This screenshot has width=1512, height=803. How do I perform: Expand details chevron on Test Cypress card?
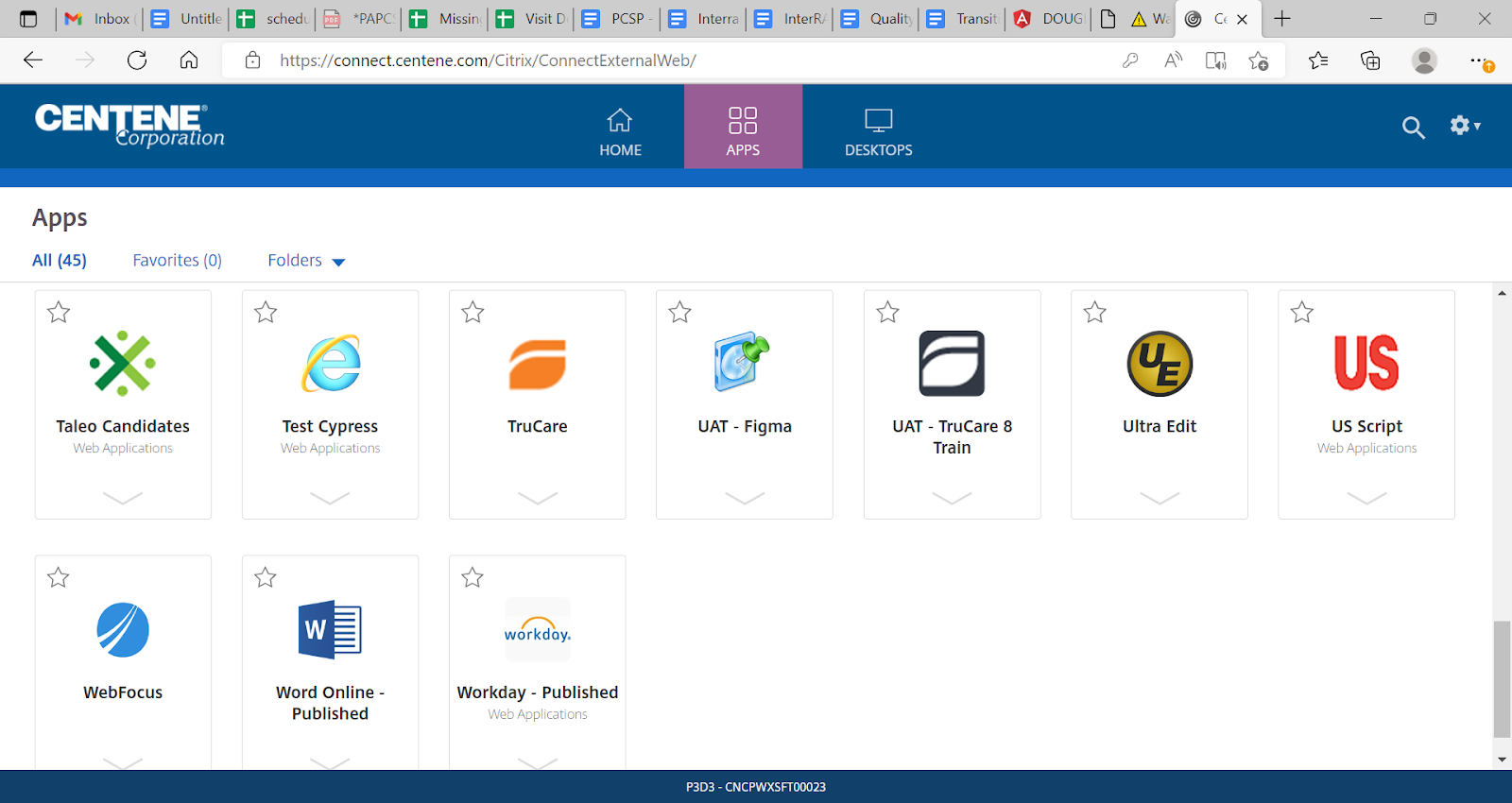330,498
